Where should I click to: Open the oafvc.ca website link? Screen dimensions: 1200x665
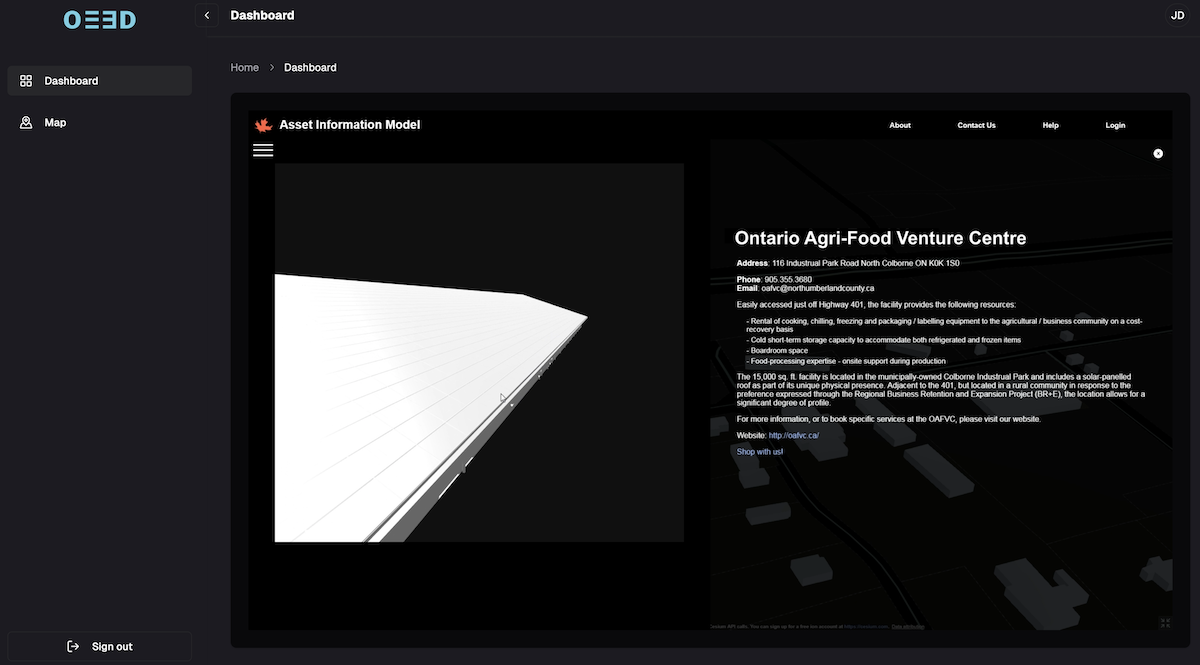coord(794,436)
